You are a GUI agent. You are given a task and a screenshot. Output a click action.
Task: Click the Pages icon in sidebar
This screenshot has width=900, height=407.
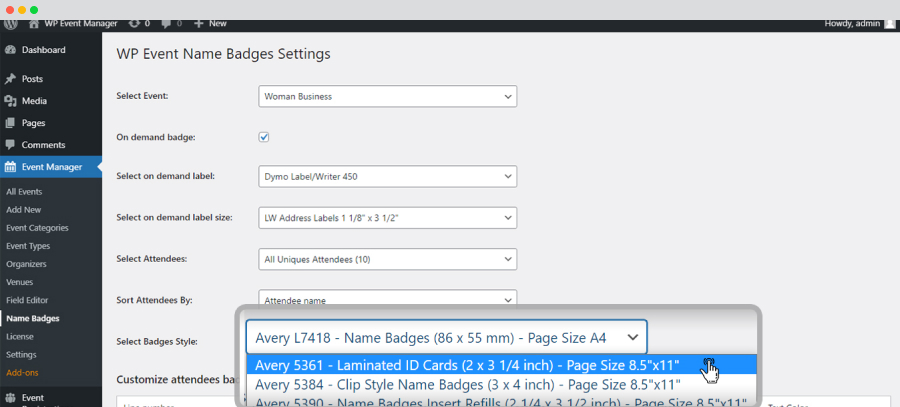10,123
